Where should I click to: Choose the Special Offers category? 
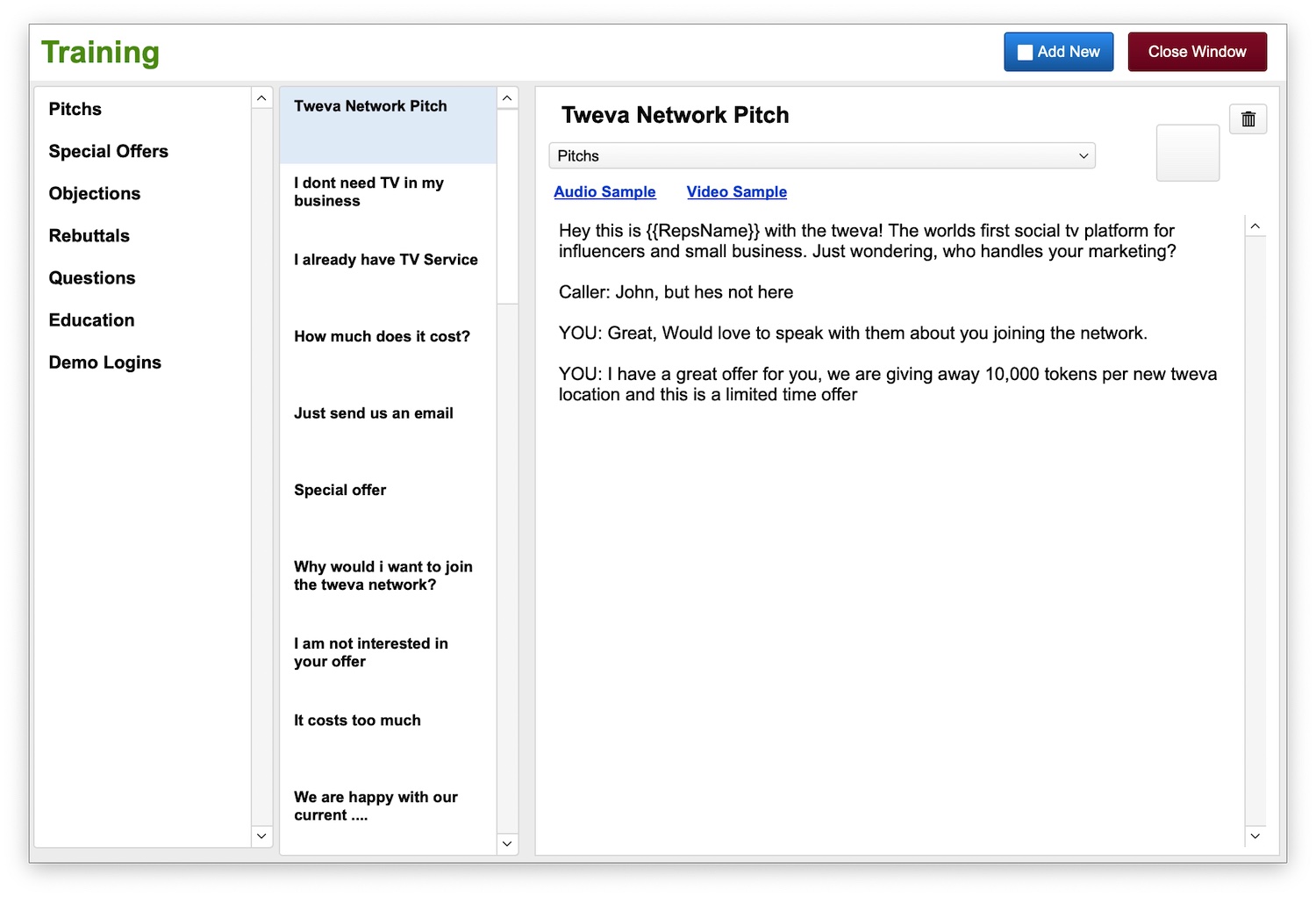[x=109, y=152]
